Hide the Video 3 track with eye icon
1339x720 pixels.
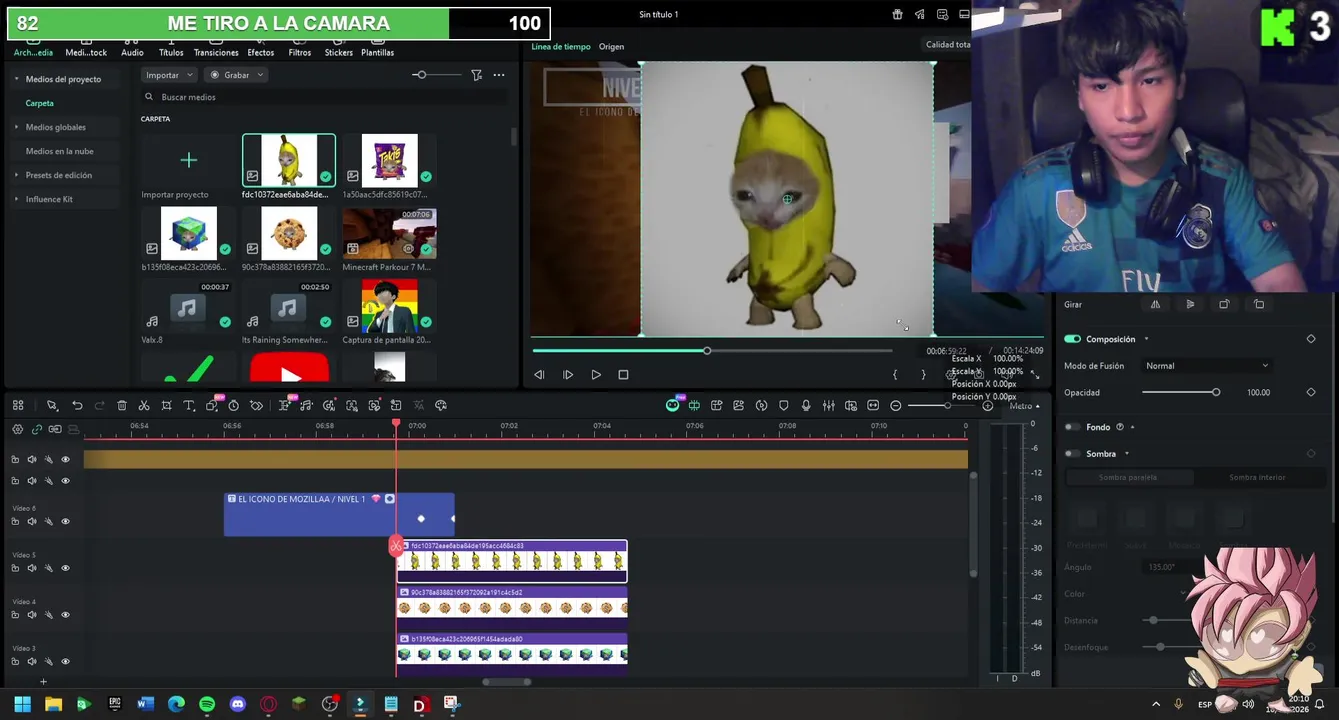66,662
